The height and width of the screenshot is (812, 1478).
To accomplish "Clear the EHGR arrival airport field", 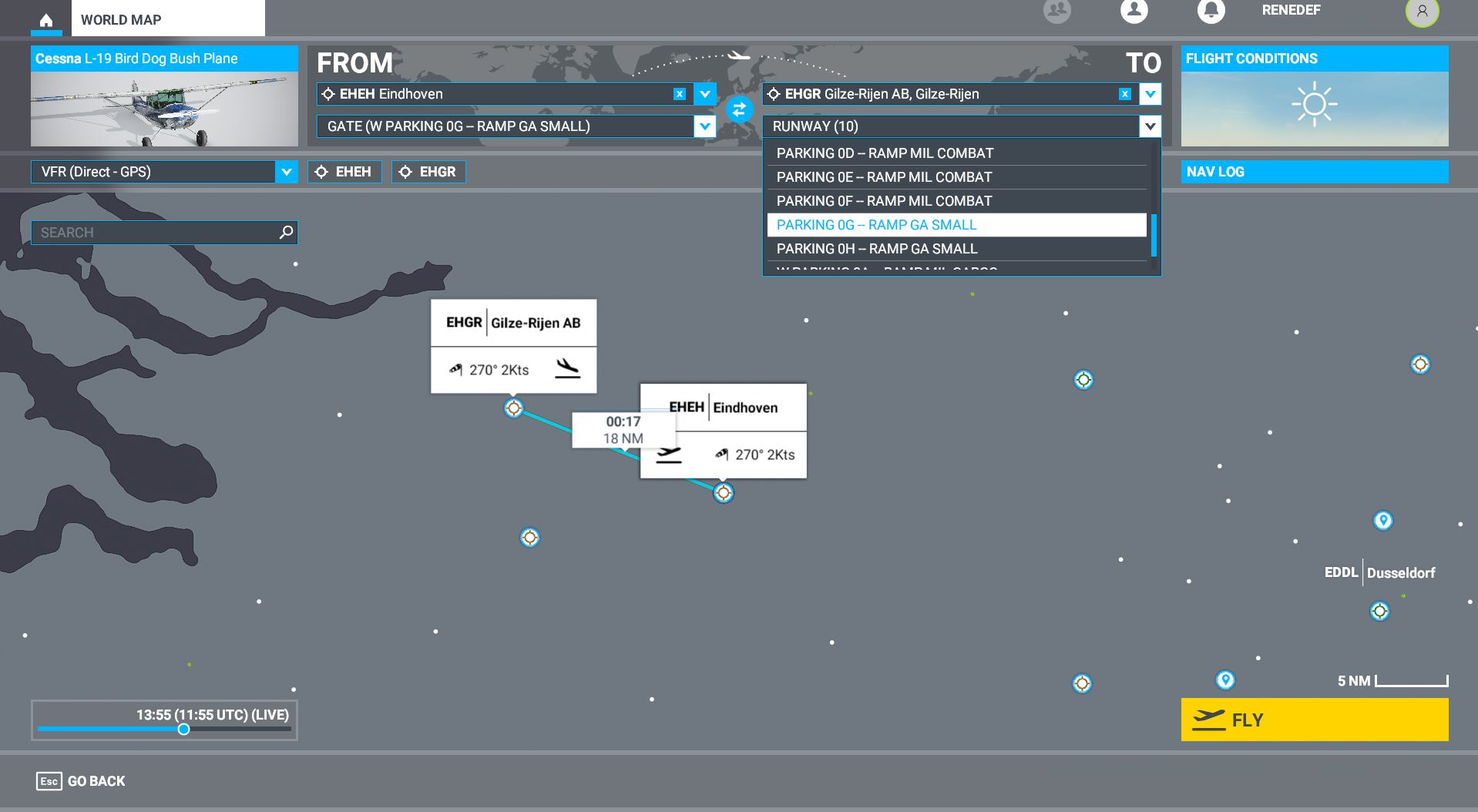I will click(1124, 94).
